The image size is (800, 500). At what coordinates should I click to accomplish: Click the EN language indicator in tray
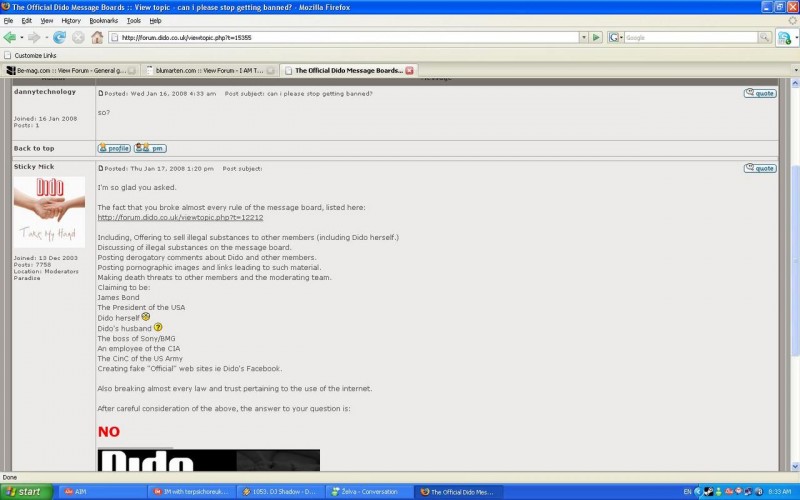[x=687, y=492]
